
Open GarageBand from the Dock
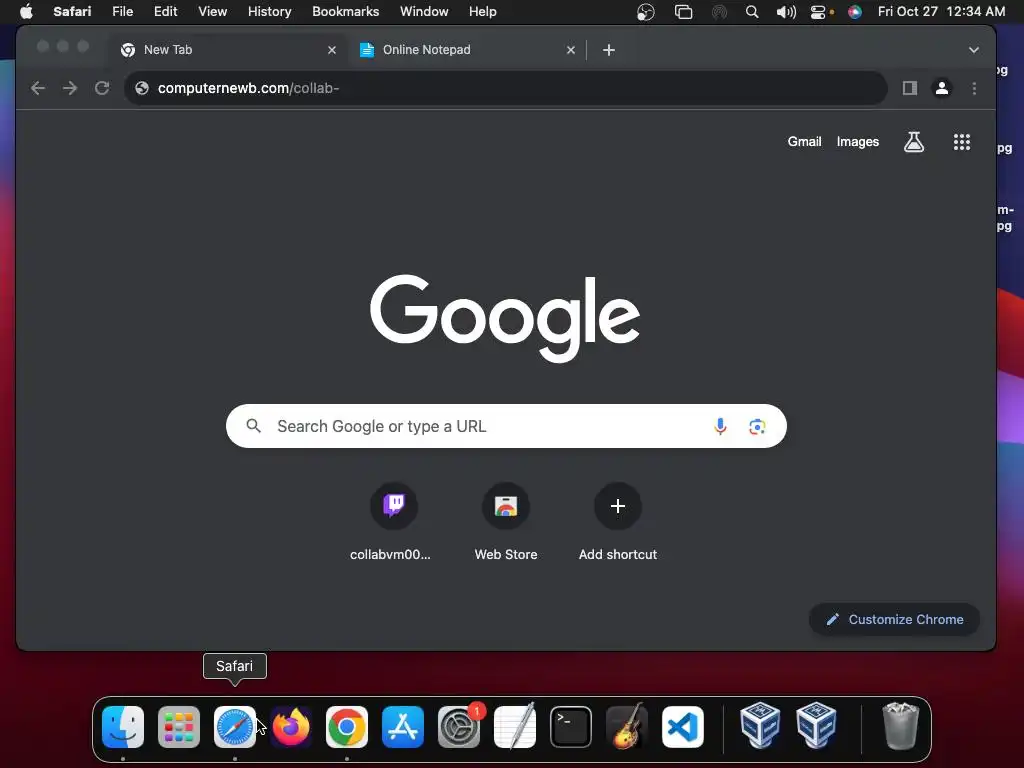[x=627, y=727]
